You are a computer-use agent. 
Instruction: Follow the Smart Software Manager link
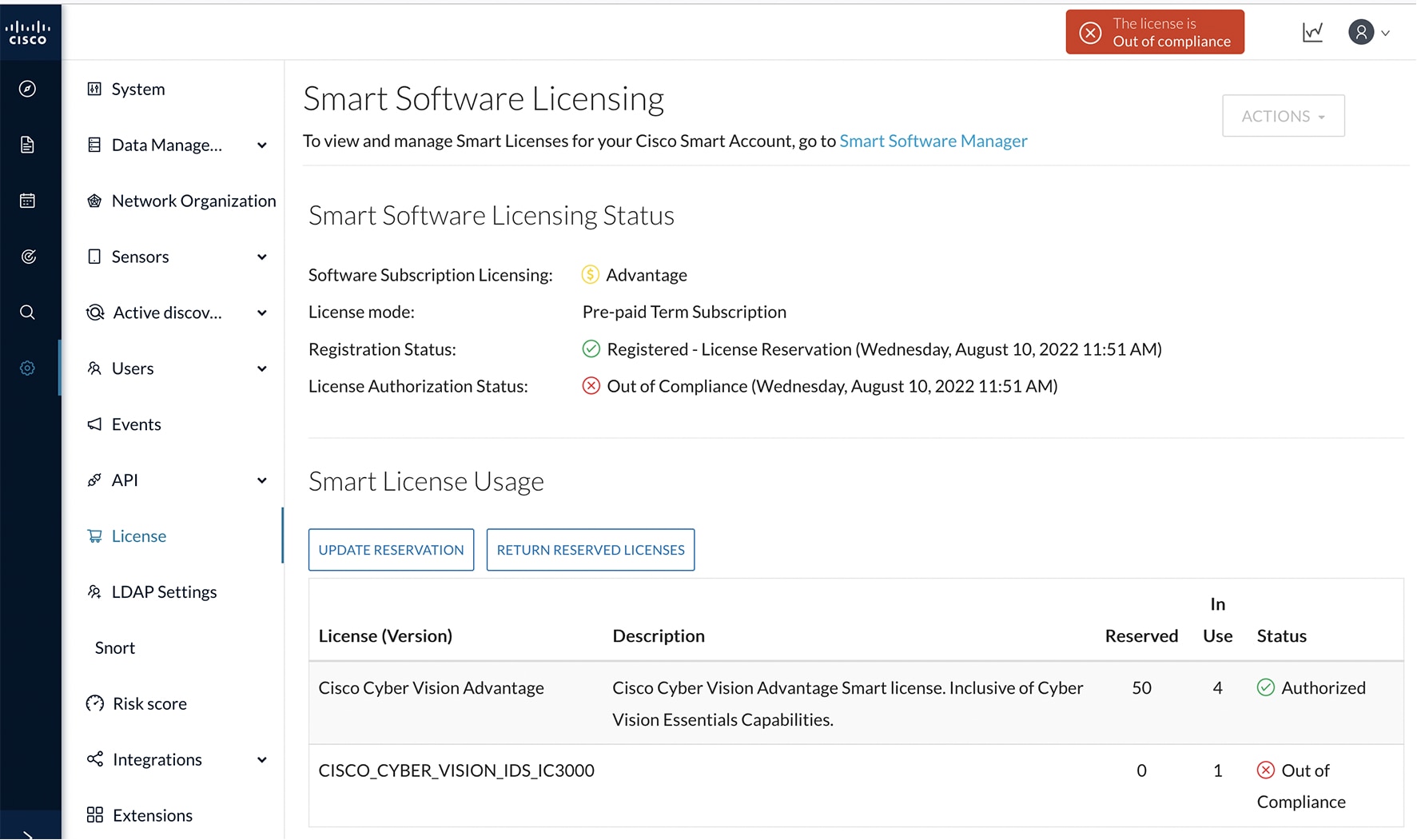coord(933,141)
